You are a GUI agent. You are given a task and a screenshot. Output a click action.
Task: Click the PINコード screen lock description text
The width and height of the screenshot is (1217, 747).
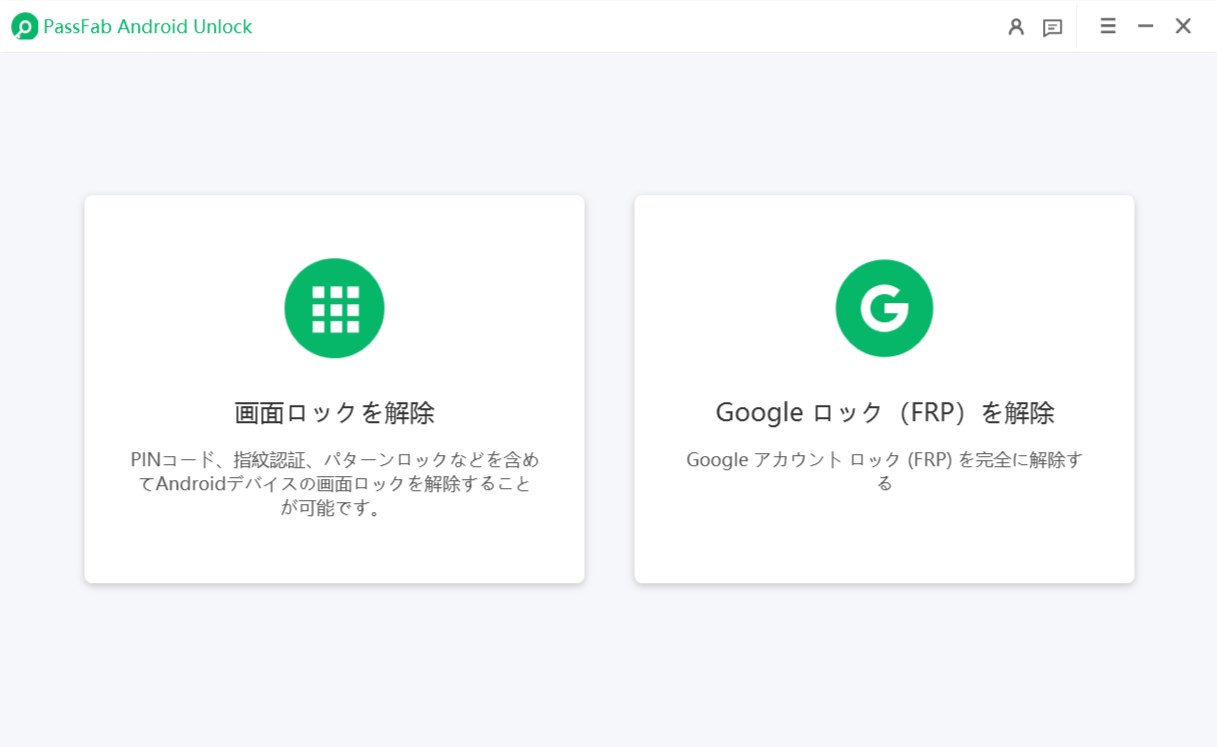click(x=334, y=460)
